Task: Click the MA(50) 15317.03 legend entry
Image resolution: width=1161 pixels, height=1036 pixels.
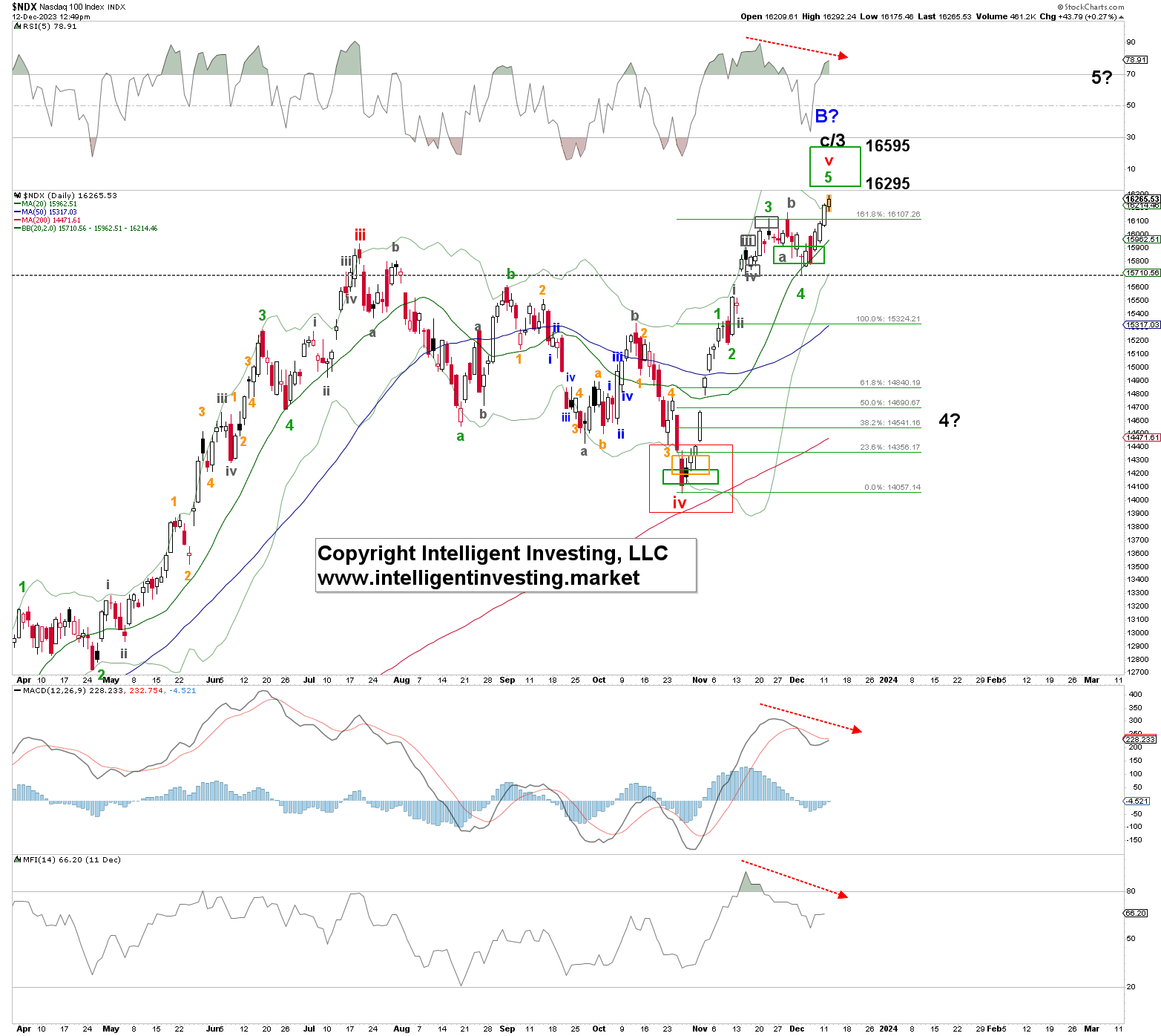Action: (x=45, y=212)
